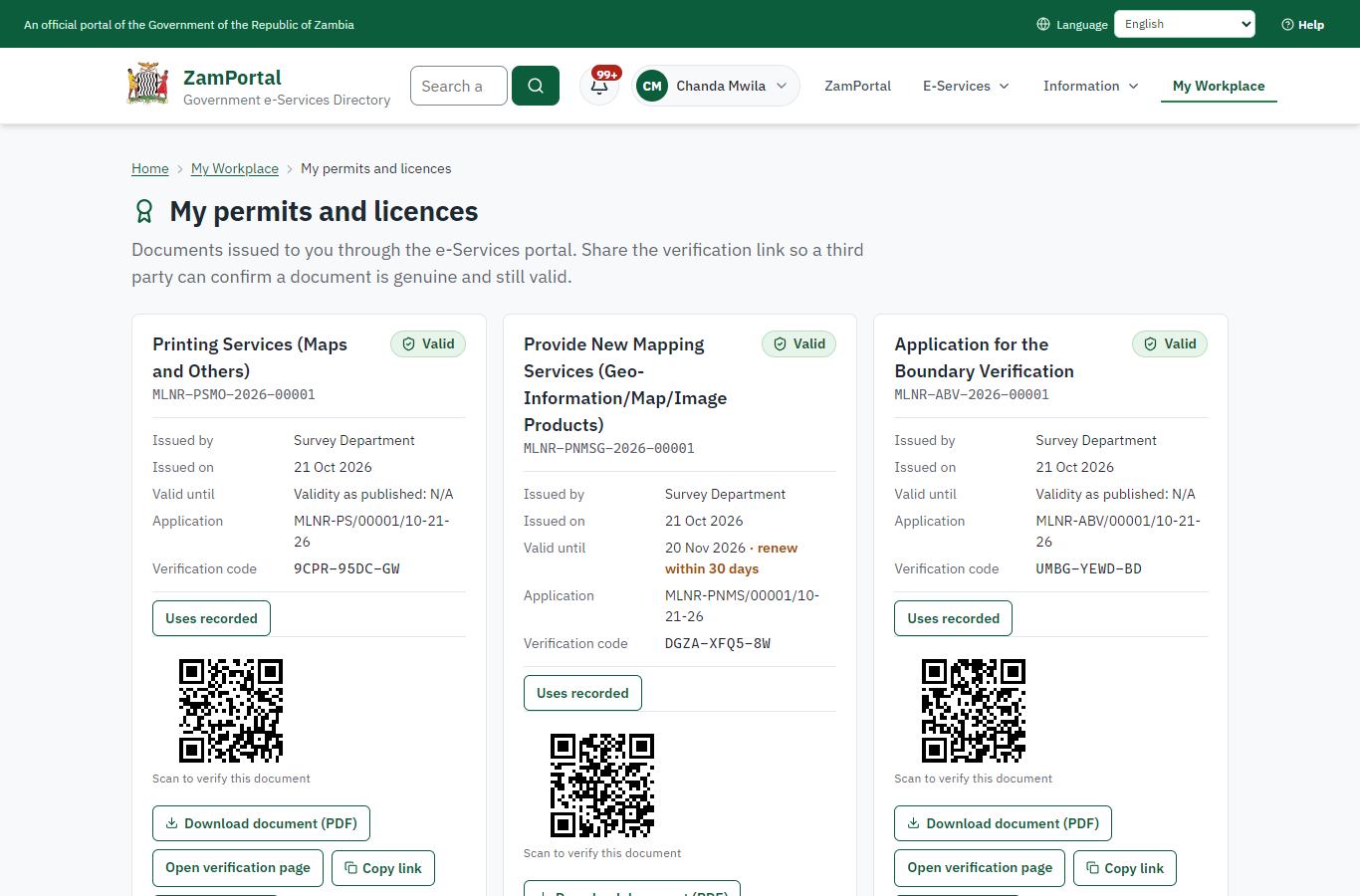The image size is (1360, 896).
Task: Go to the My Workplace tab
Action: pos(1219,86)
